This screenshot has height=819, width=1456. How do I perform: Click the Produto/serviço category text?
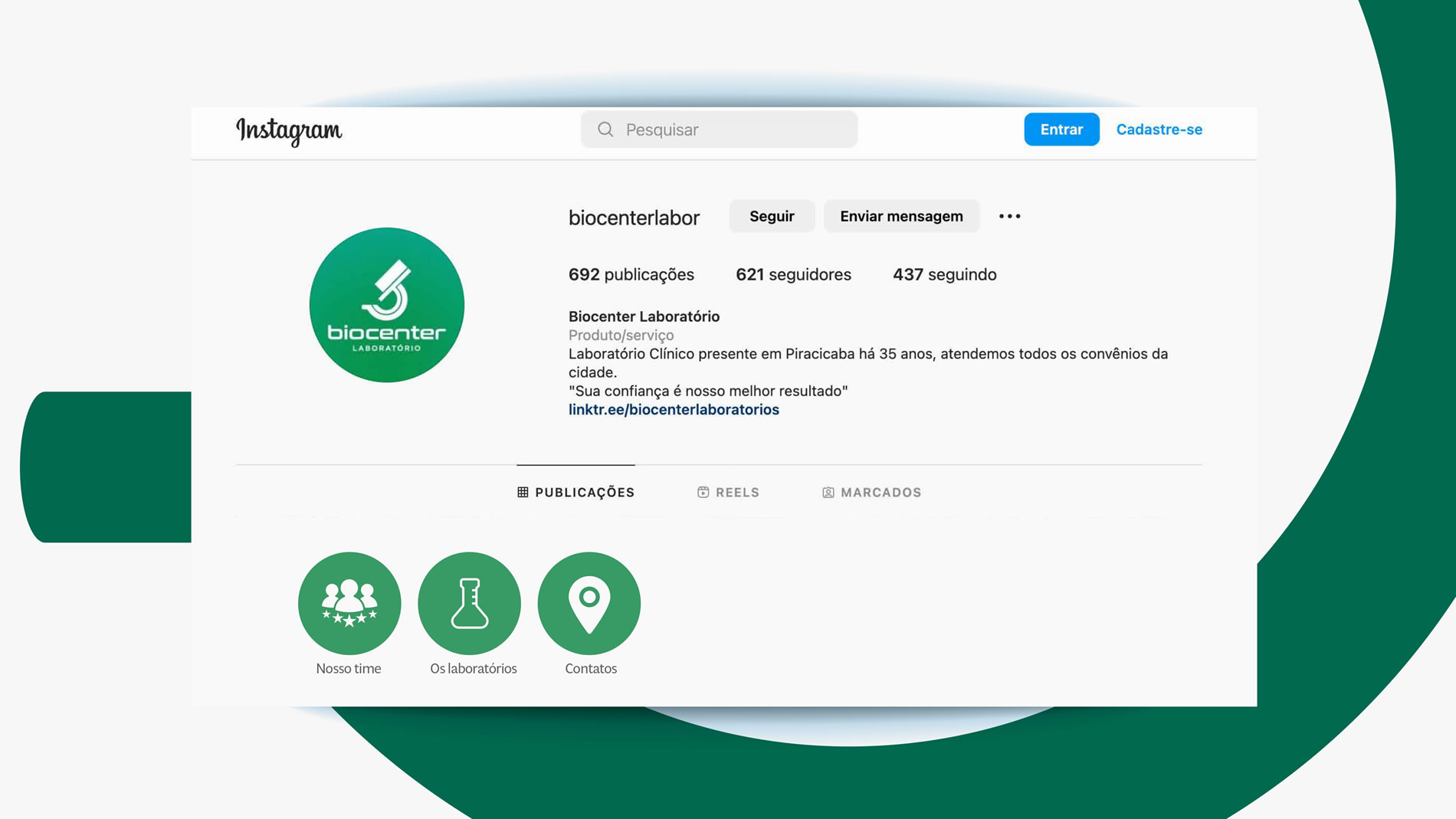pyautogui.click(x=621, y=335)
